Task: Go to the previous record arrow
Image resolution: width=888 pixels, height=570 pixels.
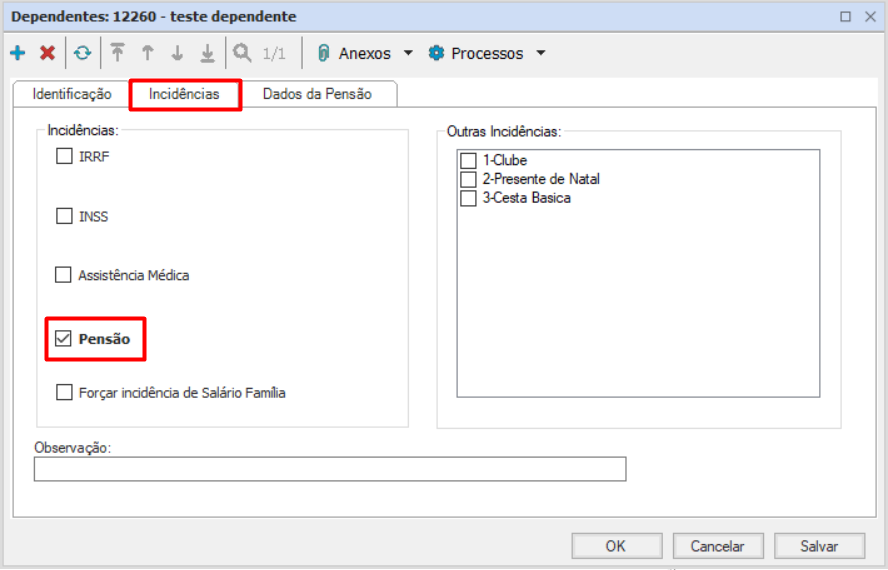Action: [147, 53]
